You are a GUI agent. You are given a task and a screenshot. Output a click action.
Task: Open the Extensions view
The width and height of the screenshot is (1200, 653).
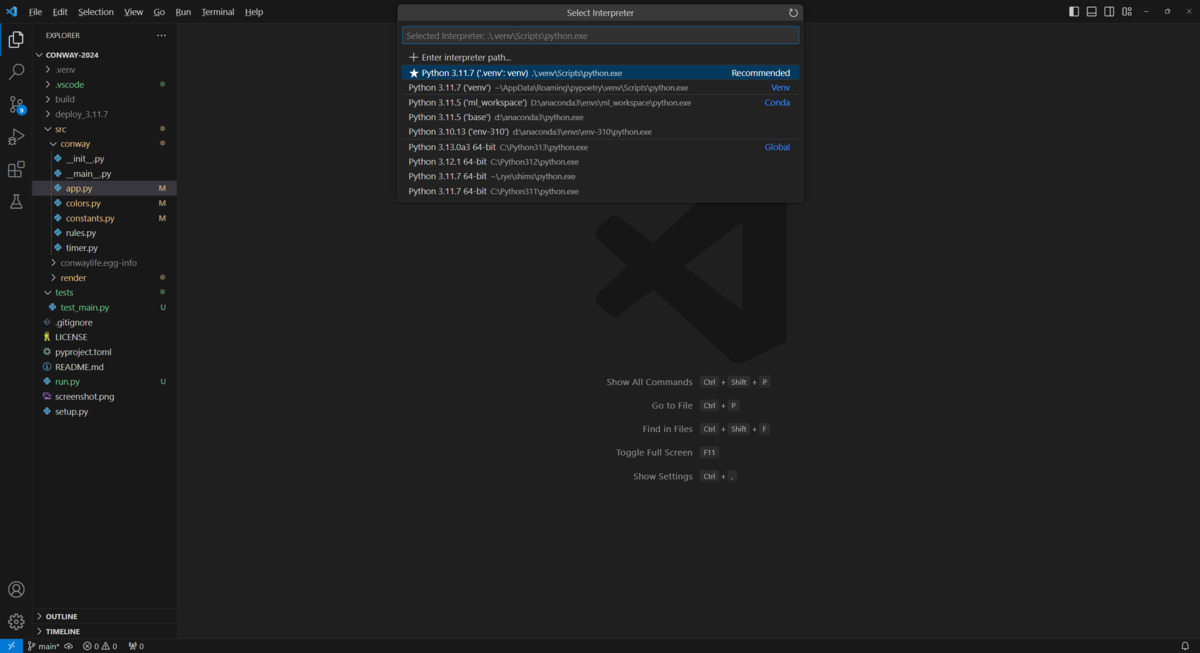pos(15,170)
